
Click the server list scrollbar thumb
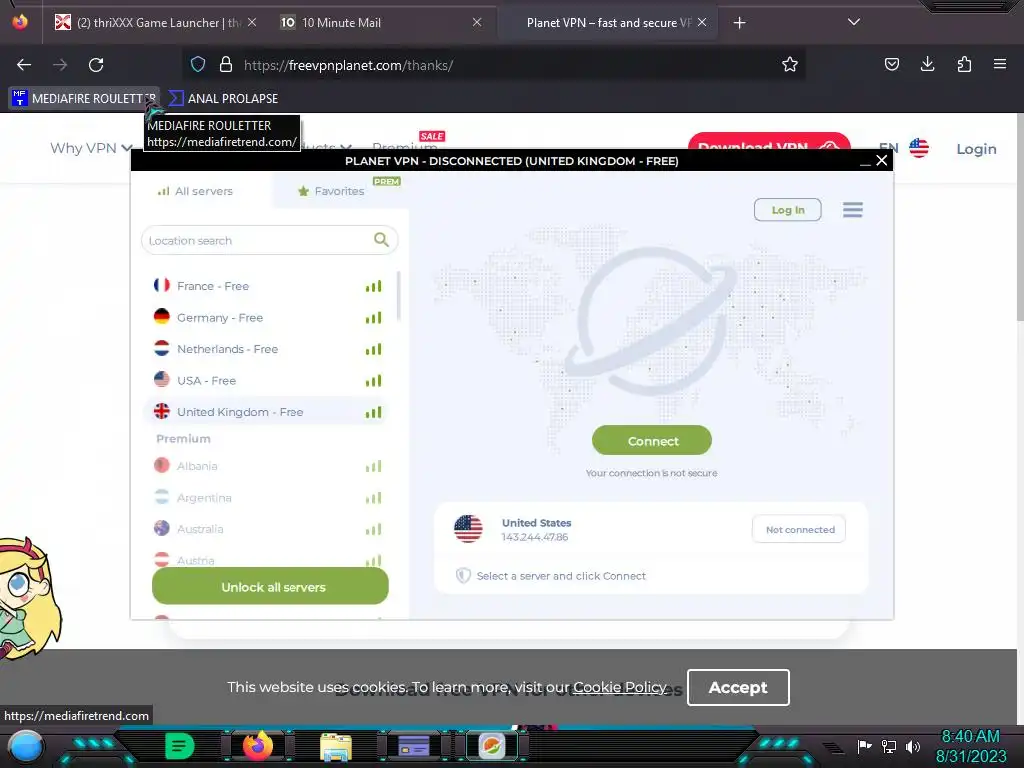click(x=398, y=296)
